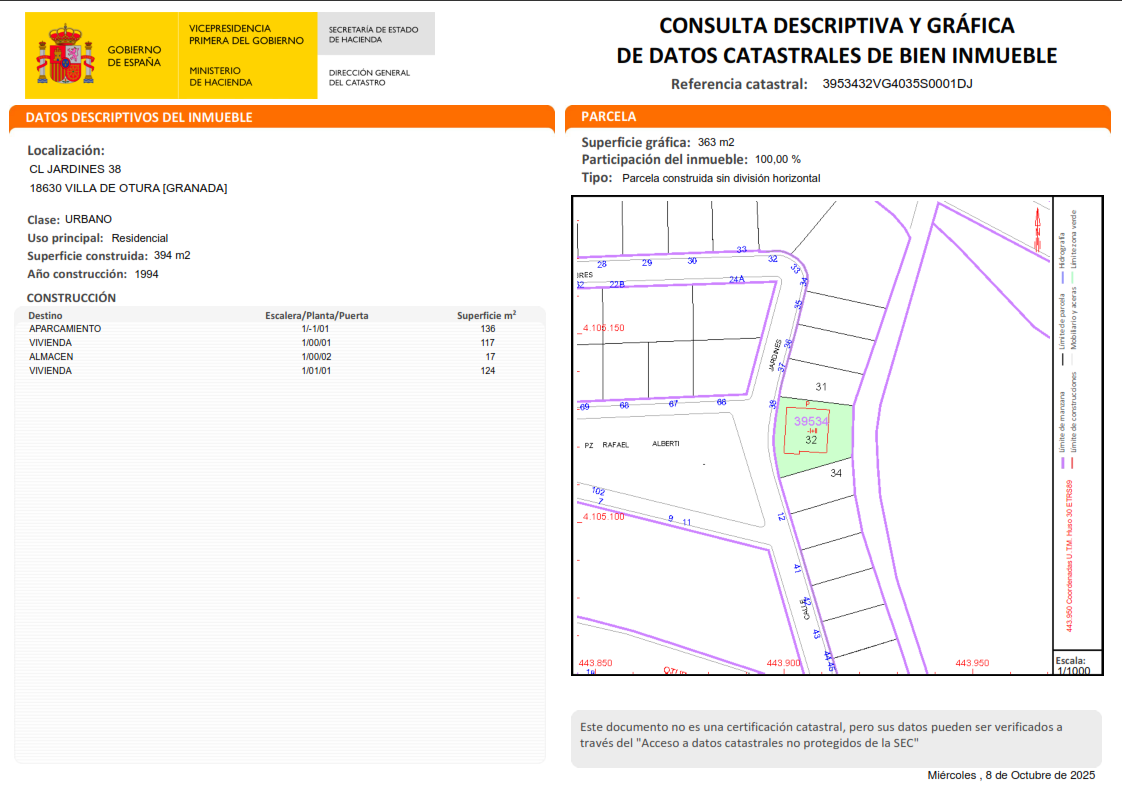Click the 'Superficie m²' column header

[x=486, y=316]
